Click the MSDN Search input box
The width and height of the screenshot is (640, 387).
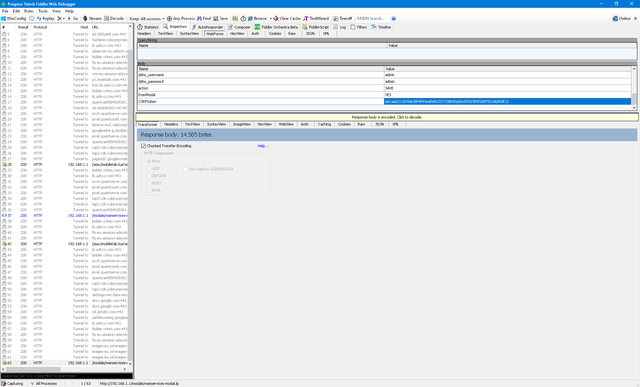coord(372,18)
